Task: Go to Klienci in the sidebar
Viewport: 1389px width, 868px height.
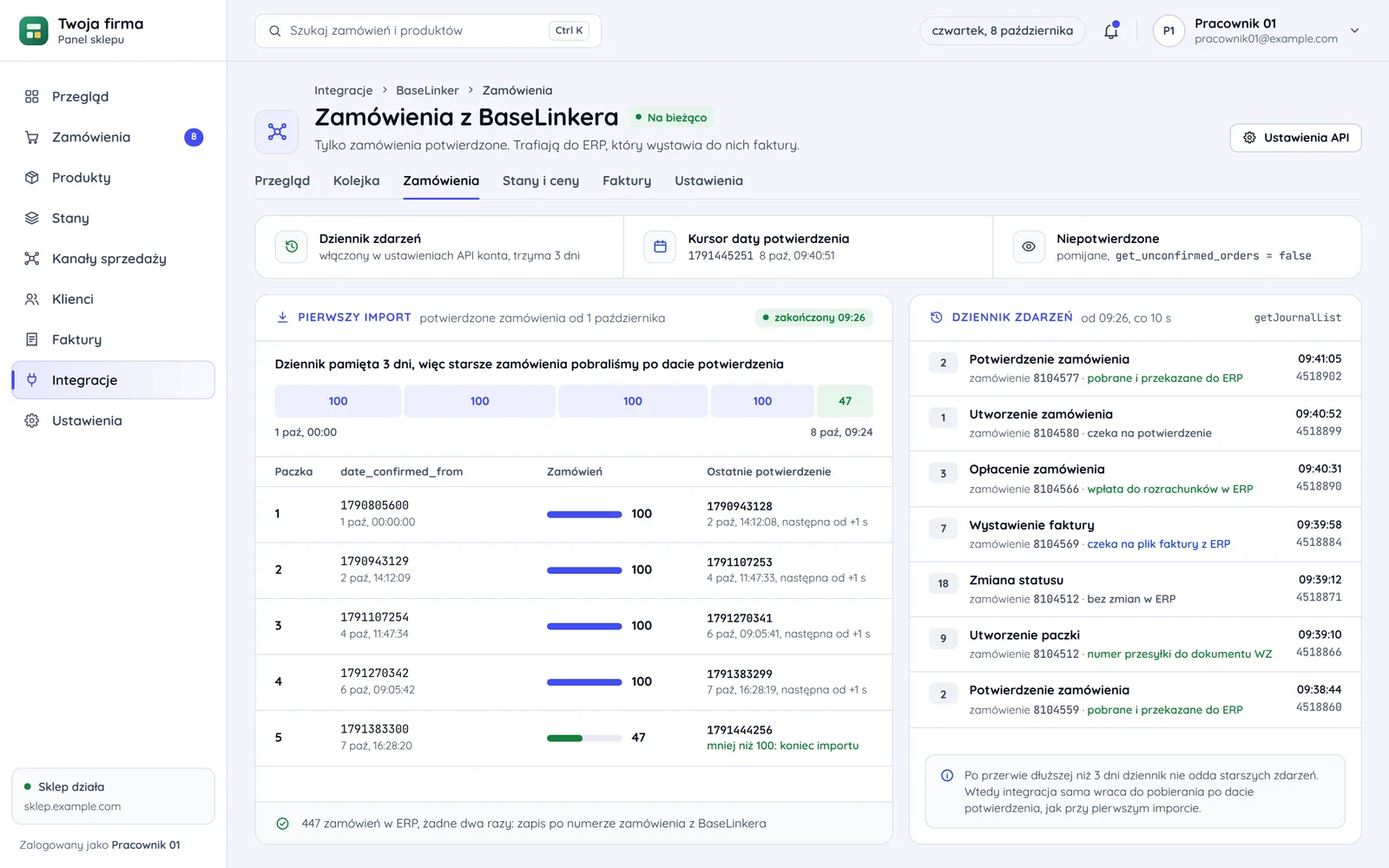Action: 113,299
